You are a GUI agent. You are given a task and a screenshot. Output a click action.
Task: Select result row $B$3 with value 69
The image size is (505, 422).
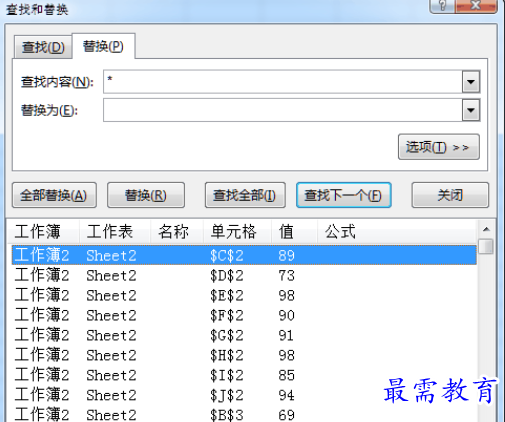(244, 415)
